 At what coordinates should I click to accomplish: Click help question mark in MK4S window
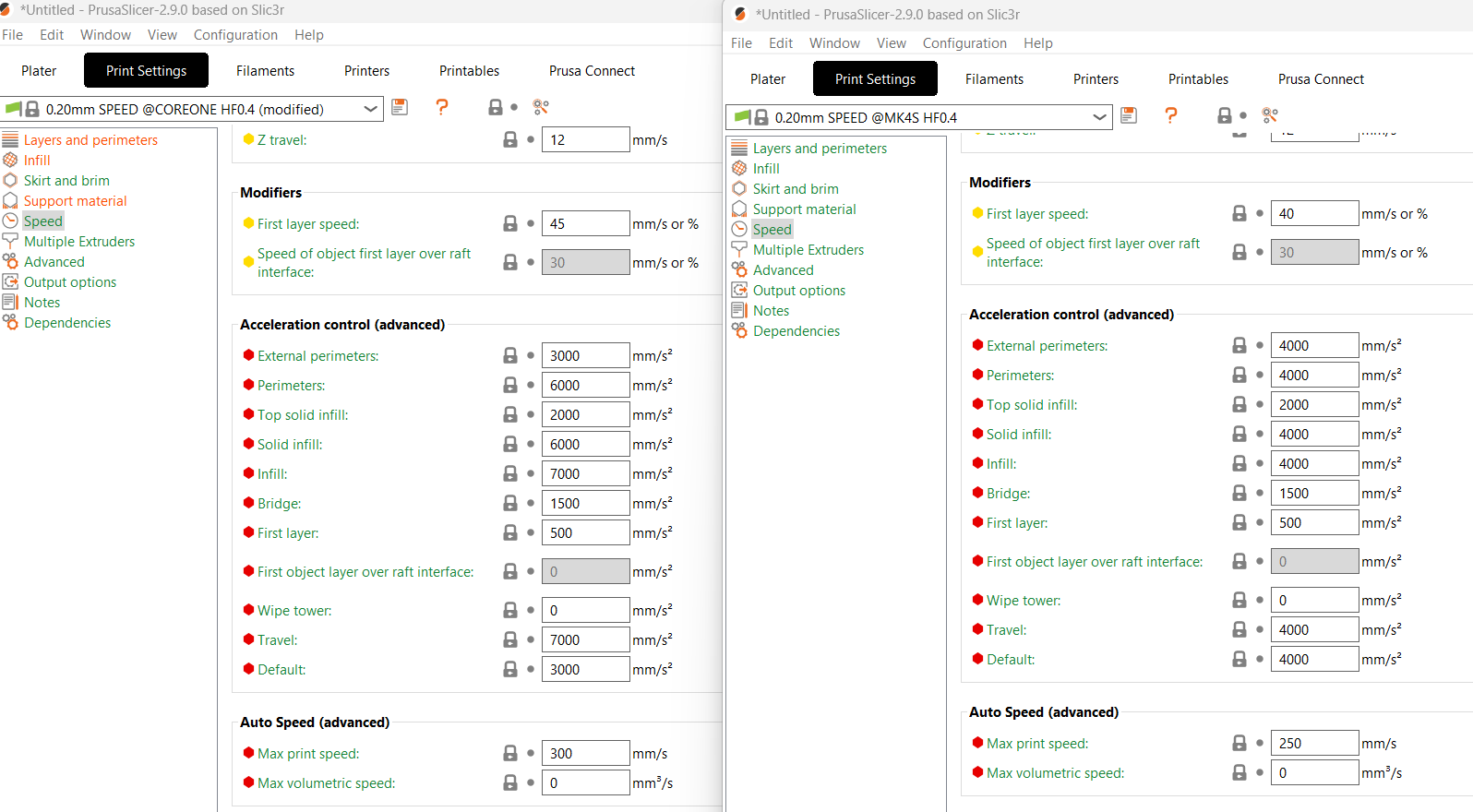coord(1170,115)
